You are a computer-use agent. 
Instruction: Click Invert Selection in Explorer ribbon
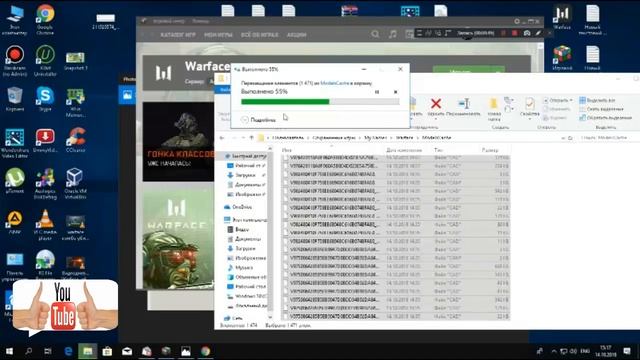point(606,118)
